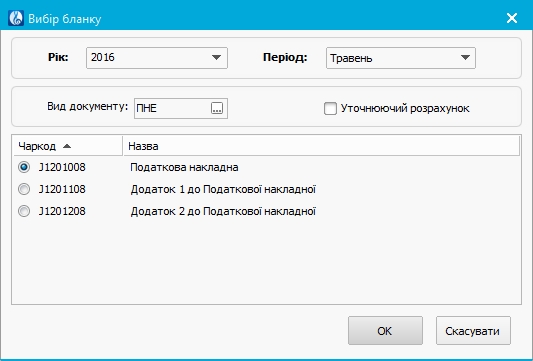
Task: Sort by Назва column header
Action: coord(322,146)
